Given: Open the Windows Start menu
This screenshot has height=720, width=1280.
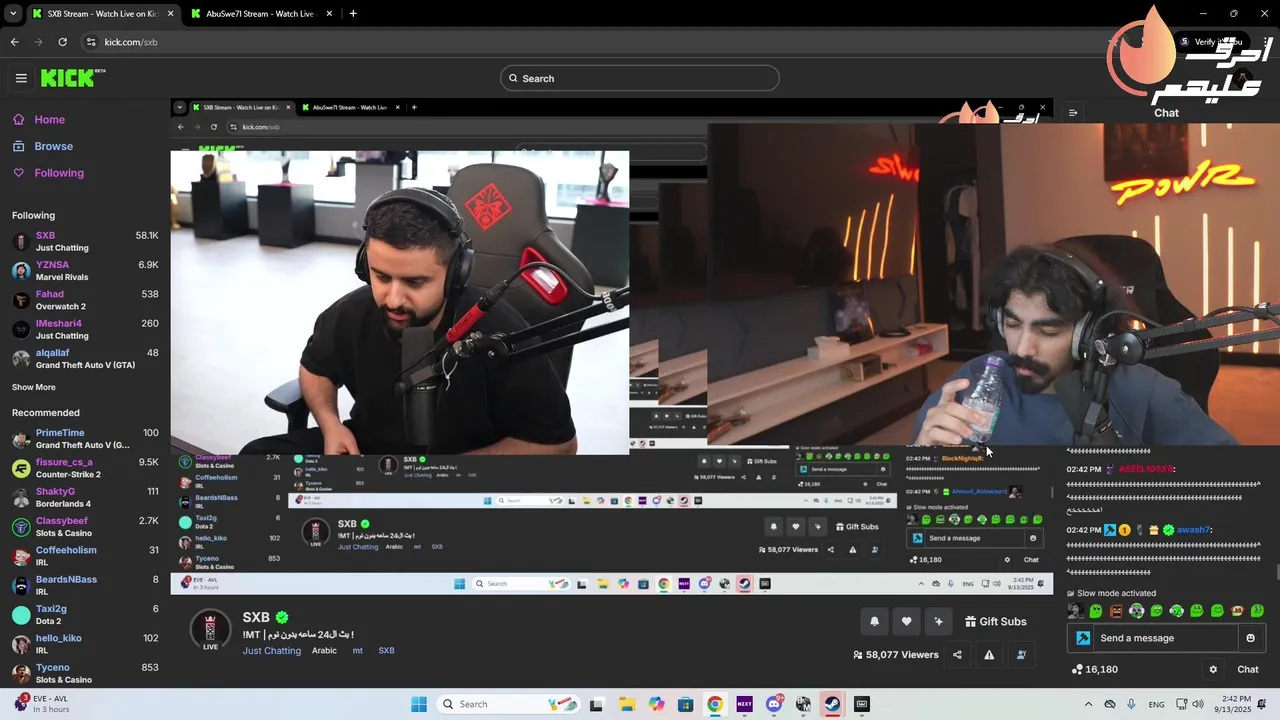Looking at the screenshot, I should 419,704.
